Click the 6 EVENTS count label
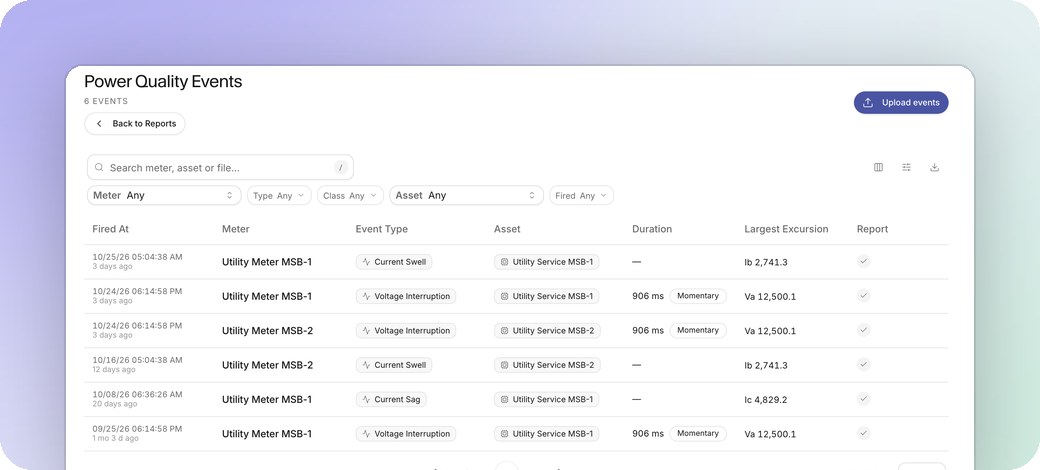Image resolution: width=1040 pixels, height=470 pixels. [106, 101]
